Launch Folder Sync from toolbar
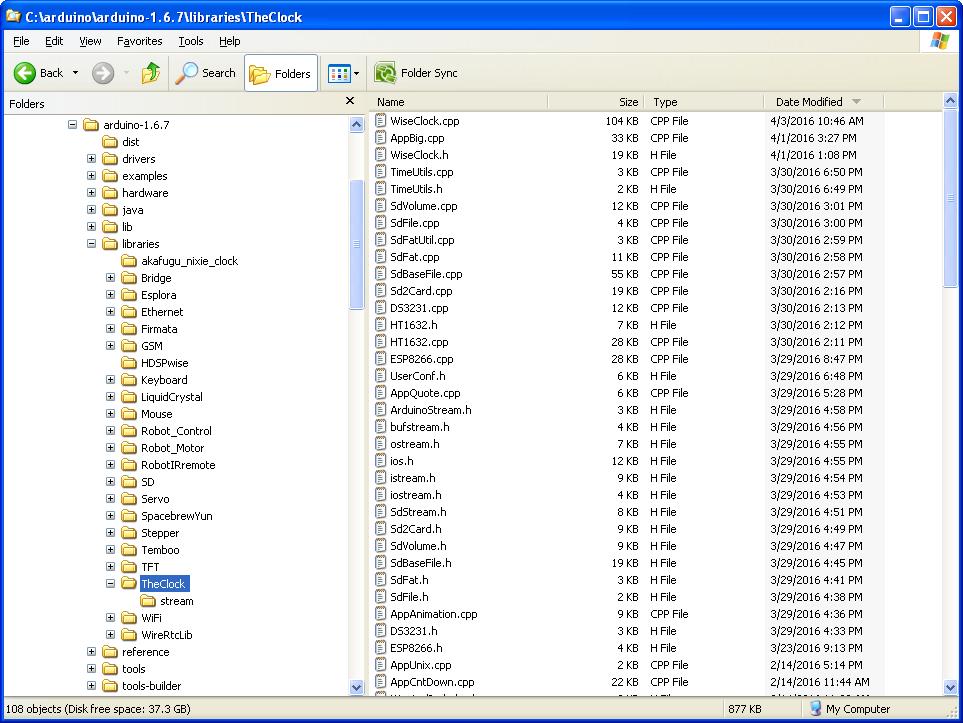The image size is (963, 723). 416,73
